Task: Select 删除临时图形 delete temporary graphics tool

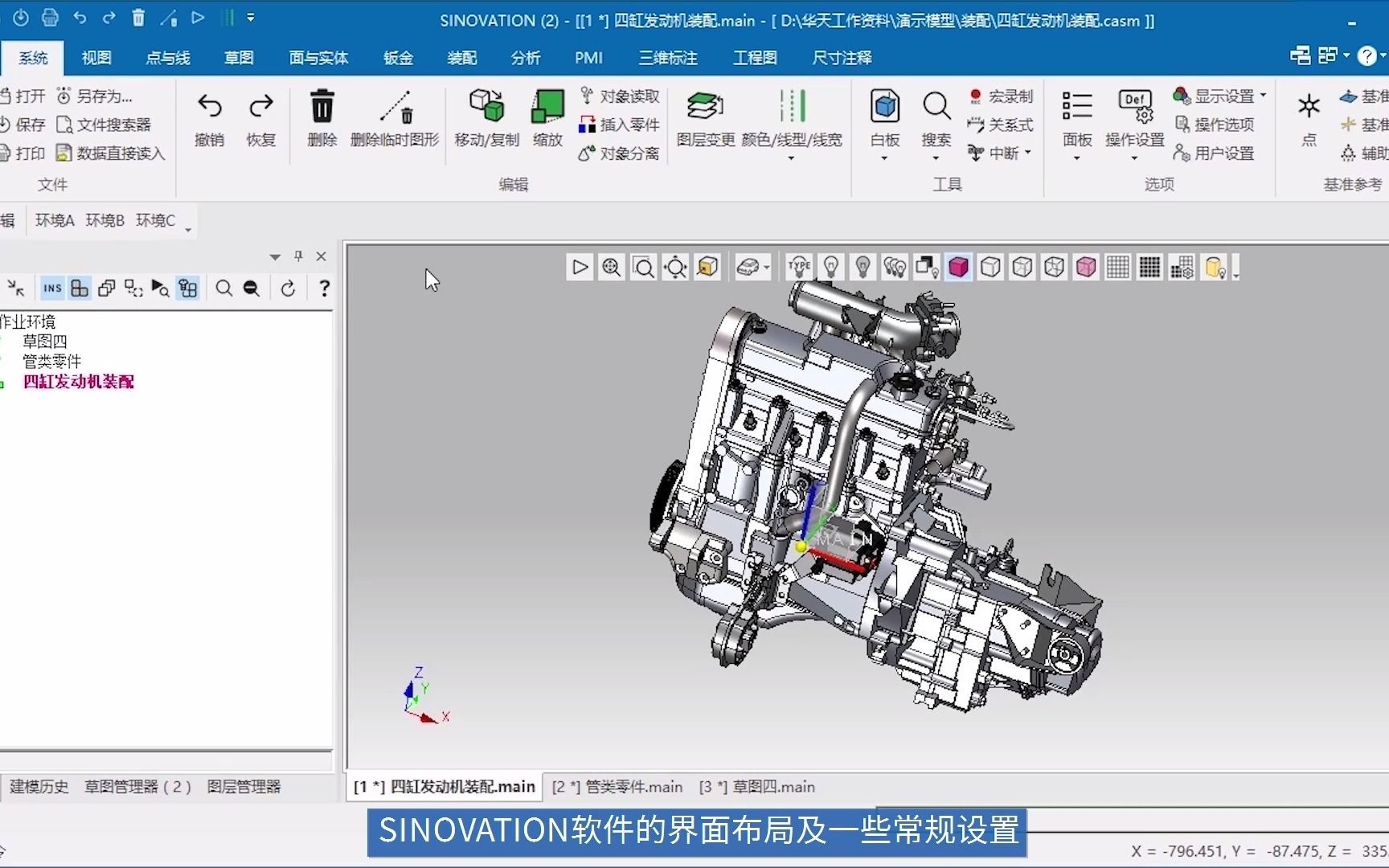Action: tap(395, 119)
